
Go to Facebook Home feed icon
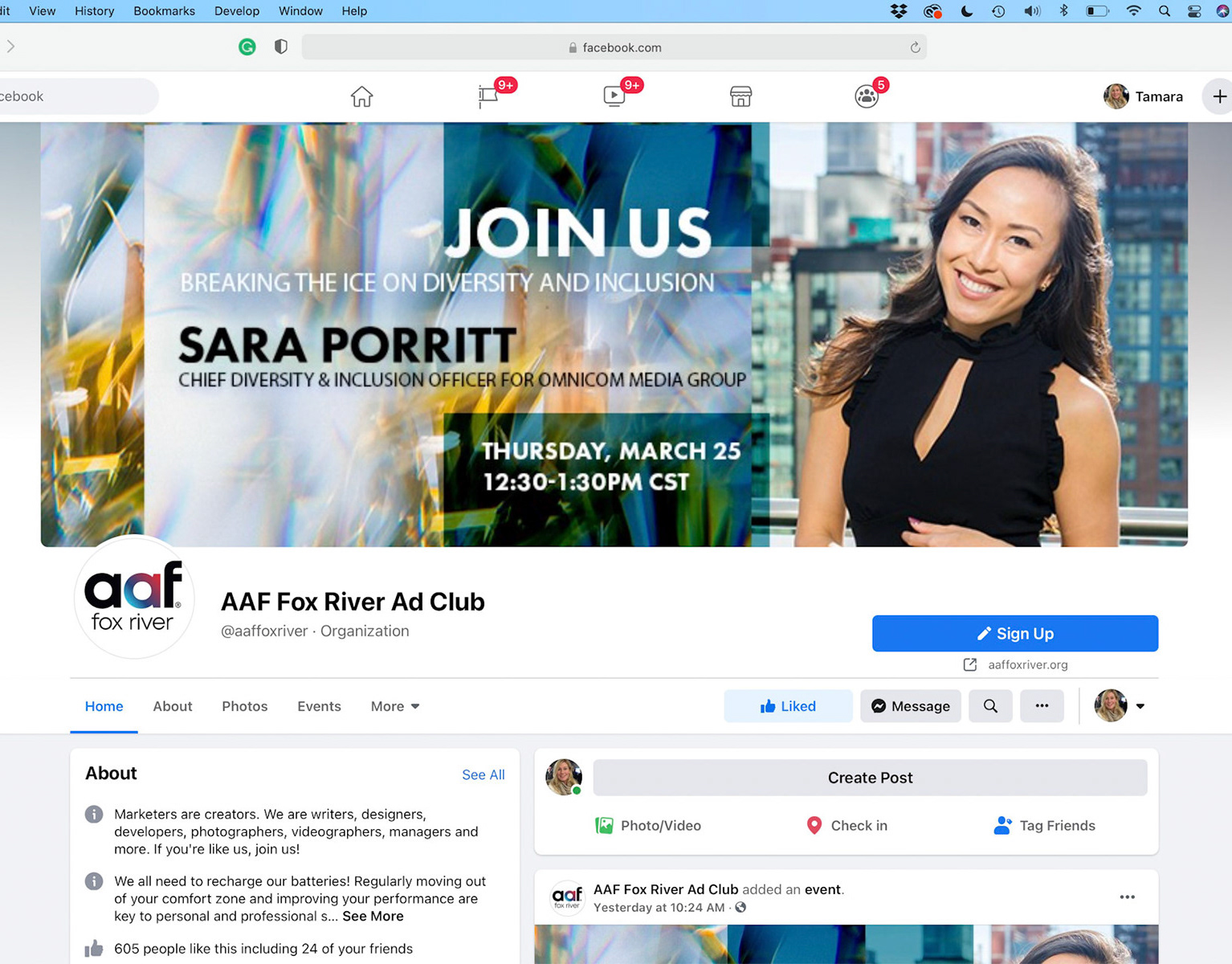pos(361,96)
